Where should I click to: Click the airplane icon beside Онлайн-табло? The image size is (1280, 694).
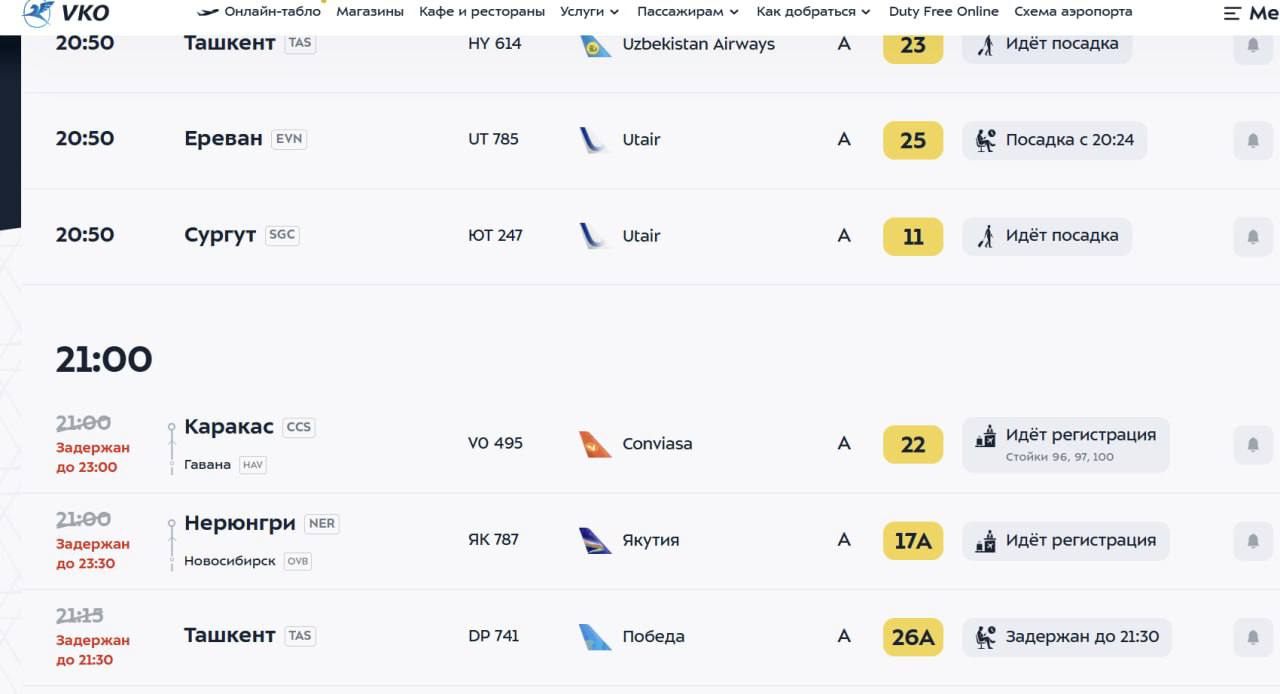click(x=208, y=12)
